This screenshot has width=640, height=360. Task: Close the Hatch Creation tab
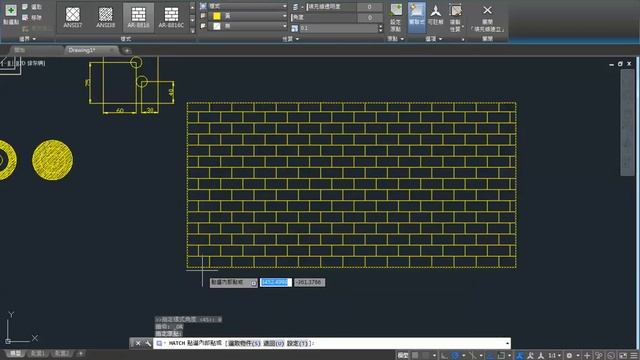[x=487, y=18]
